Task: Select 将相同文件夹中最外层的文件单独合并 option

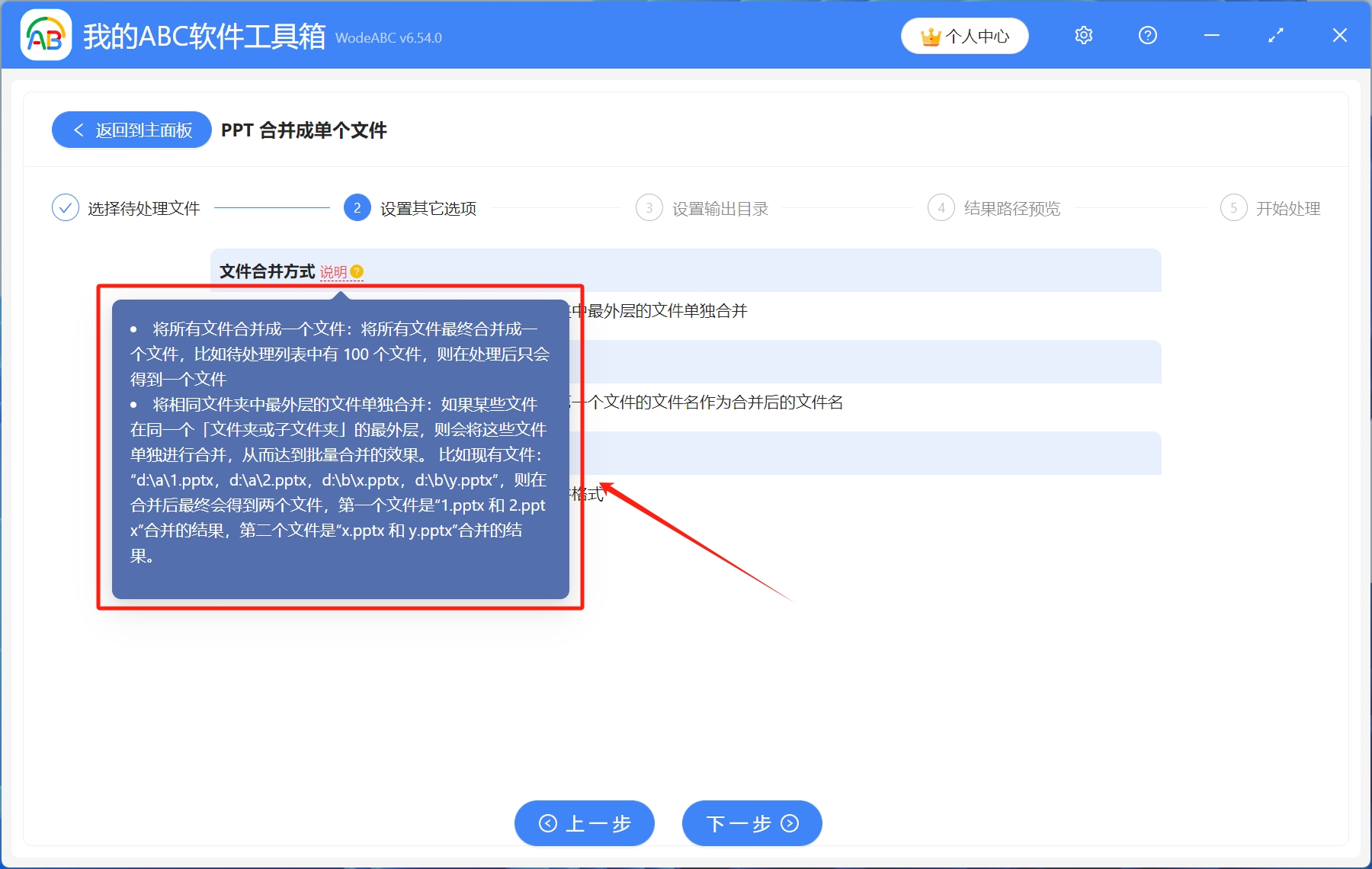Action: pyautogui.click(x=671, y=310)
